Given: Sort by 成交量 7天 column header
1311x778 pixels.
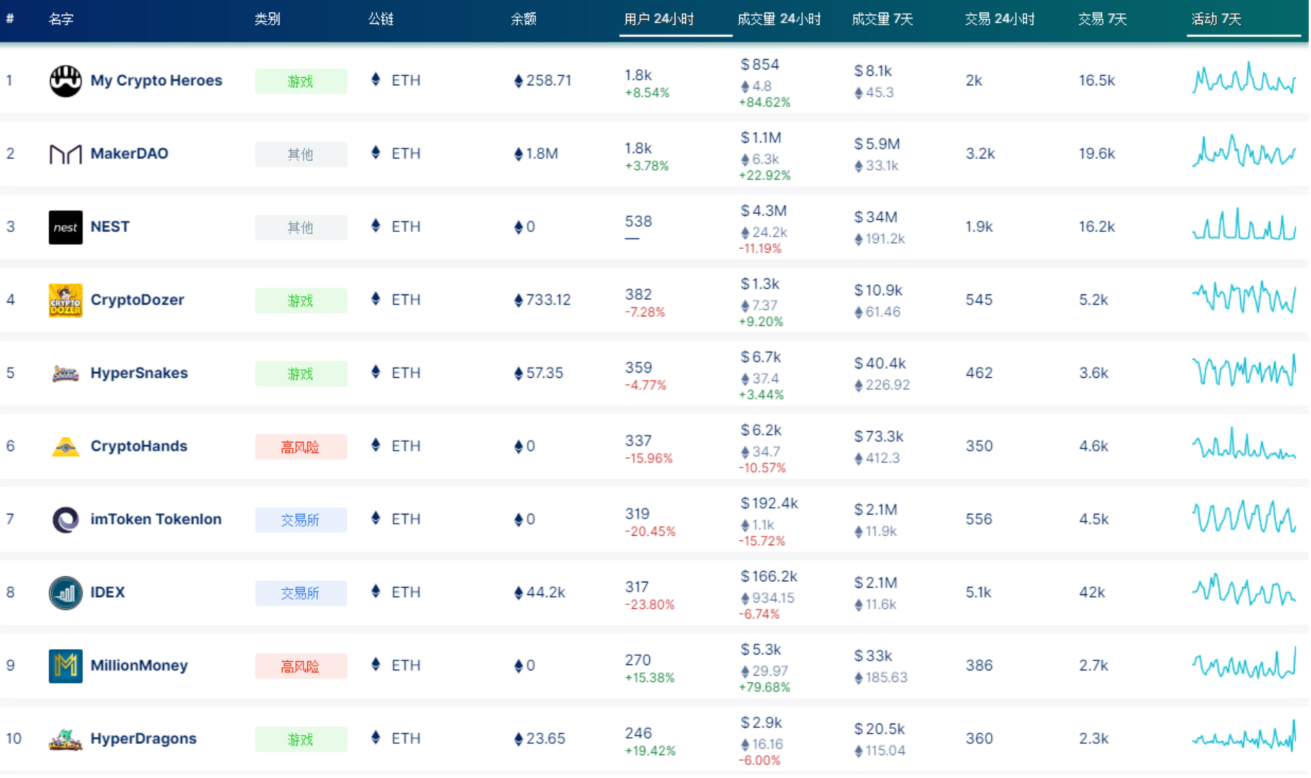Looking at the screenshot, I should pos(882,19).
